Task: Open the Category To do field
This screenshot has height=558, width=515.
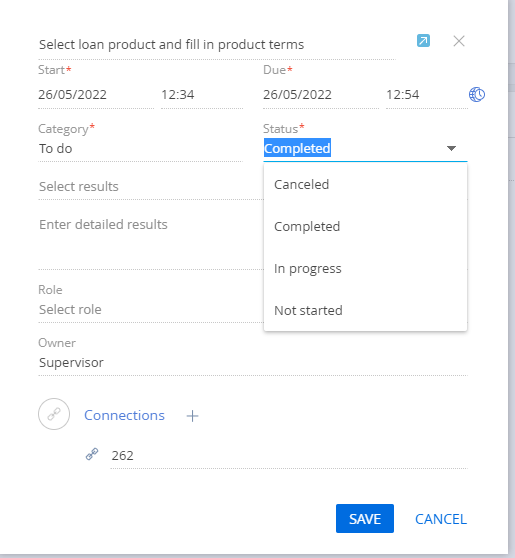Action: coord(140,148)
